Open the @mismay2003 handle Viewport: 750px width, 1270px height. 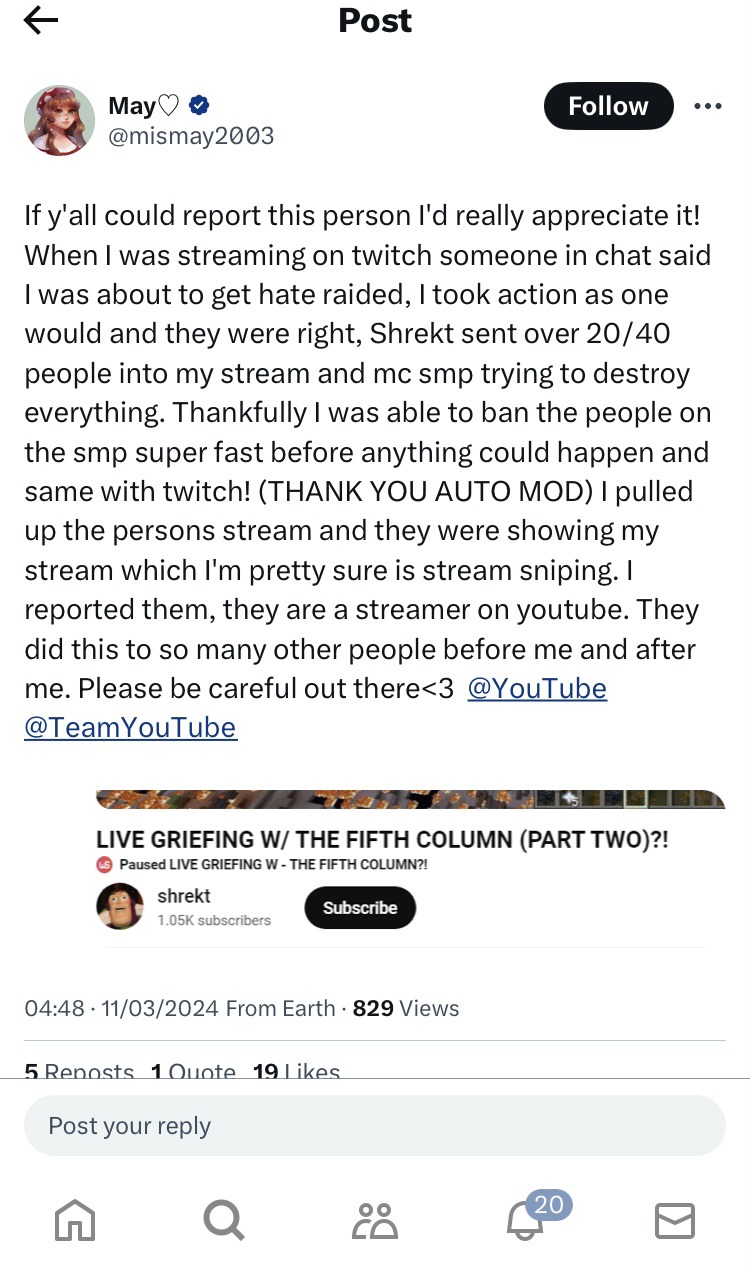[191, 136]
